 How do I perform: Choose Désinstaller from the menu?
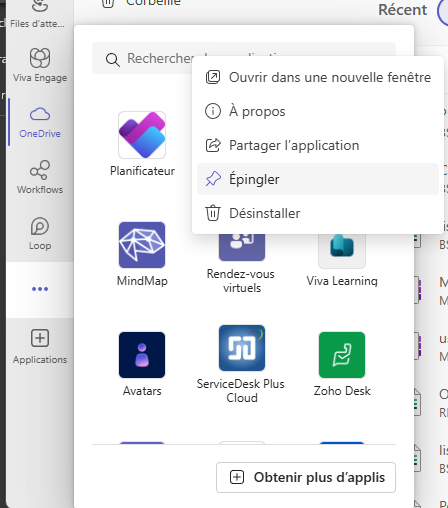pos(318,213)
